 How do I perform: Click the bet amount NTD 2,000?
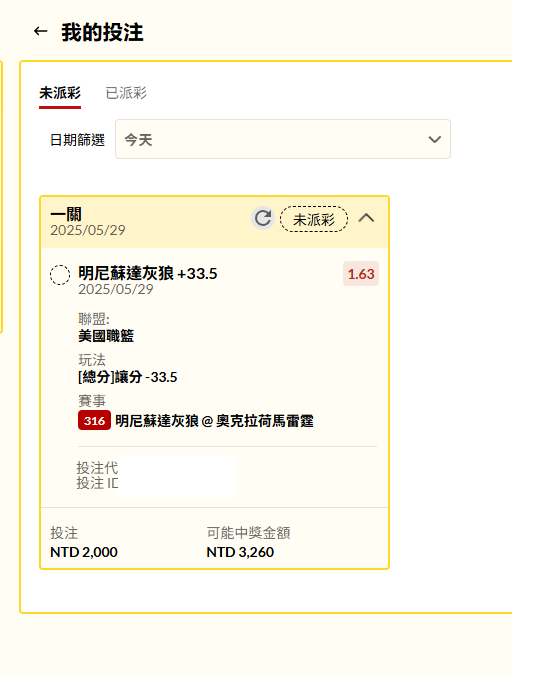(x=84, y=552)
